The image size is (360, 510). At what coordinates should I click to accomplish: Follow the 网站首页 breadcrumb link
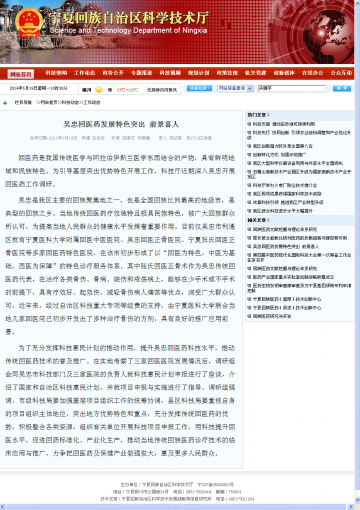pos(49,103)
